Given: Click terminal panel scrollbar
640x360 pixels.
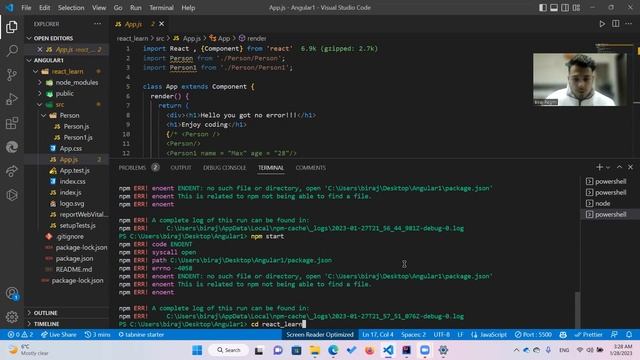Looking at the screenshot, I should click(577, 310).
